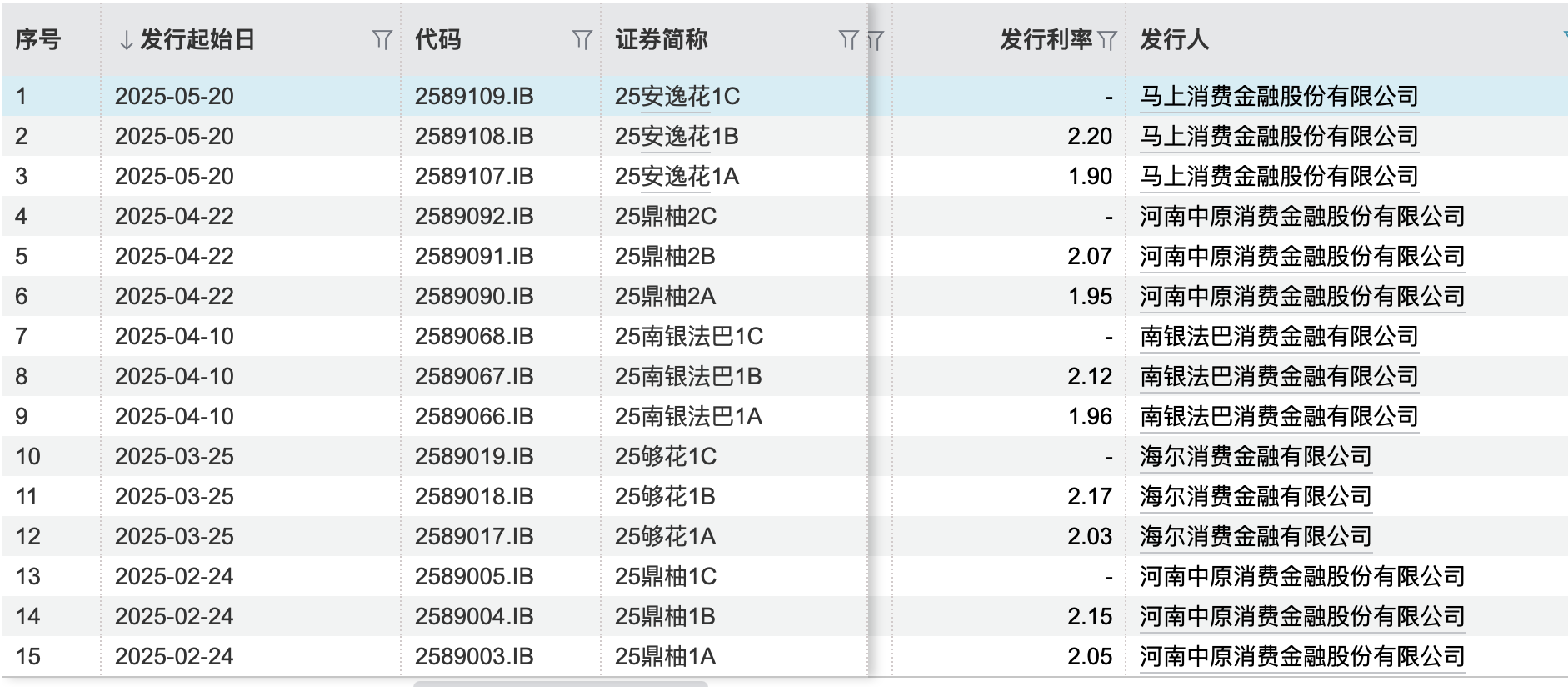The height and width of the screenshot is (687, 1568).
Task: Open 海尔消费金融有限公司 link in row 10
Action: coord(1256,456)
